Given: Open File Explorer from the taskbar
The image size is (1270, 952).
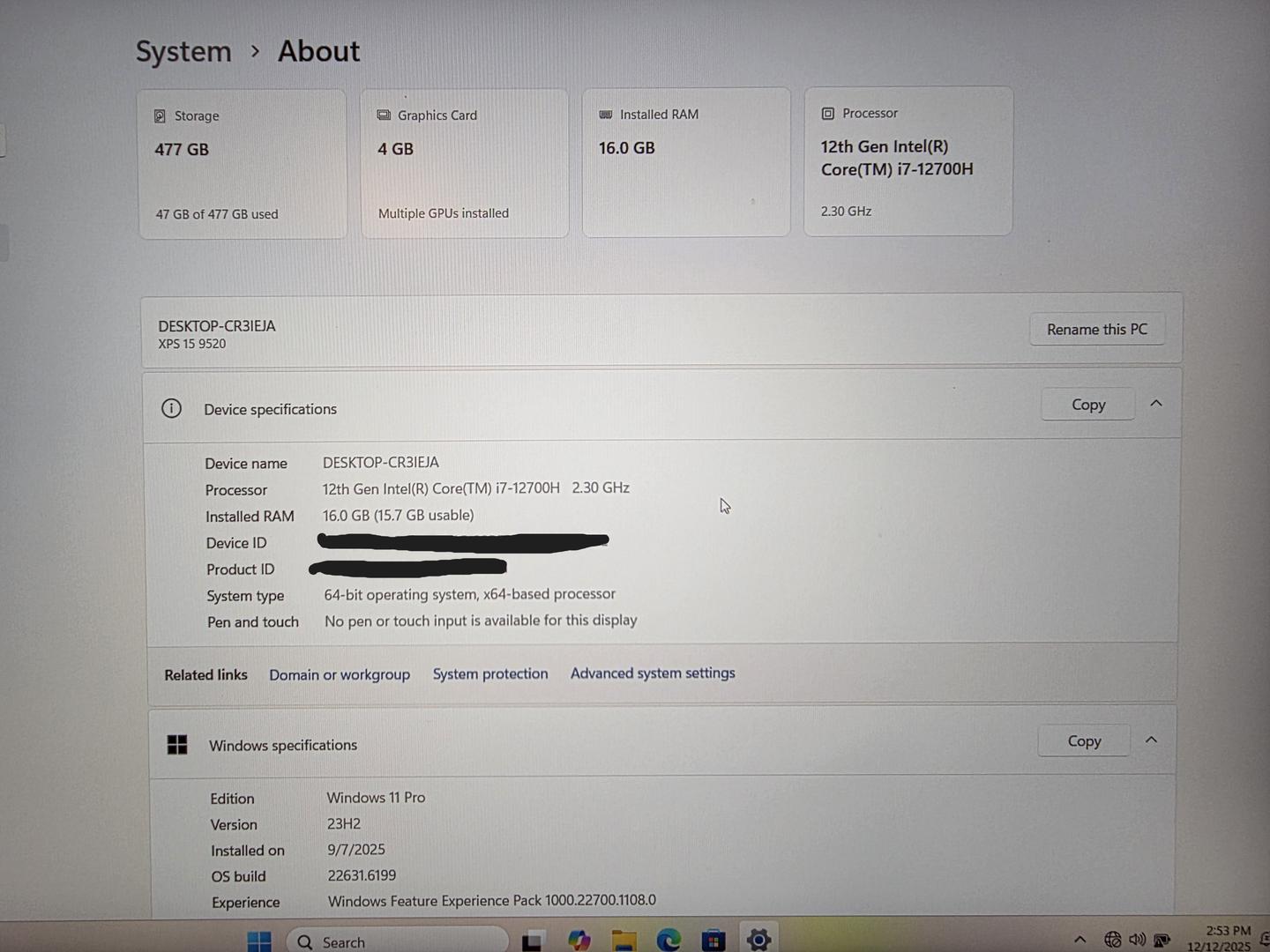Looking at the screenshot, I should point(624,941).
